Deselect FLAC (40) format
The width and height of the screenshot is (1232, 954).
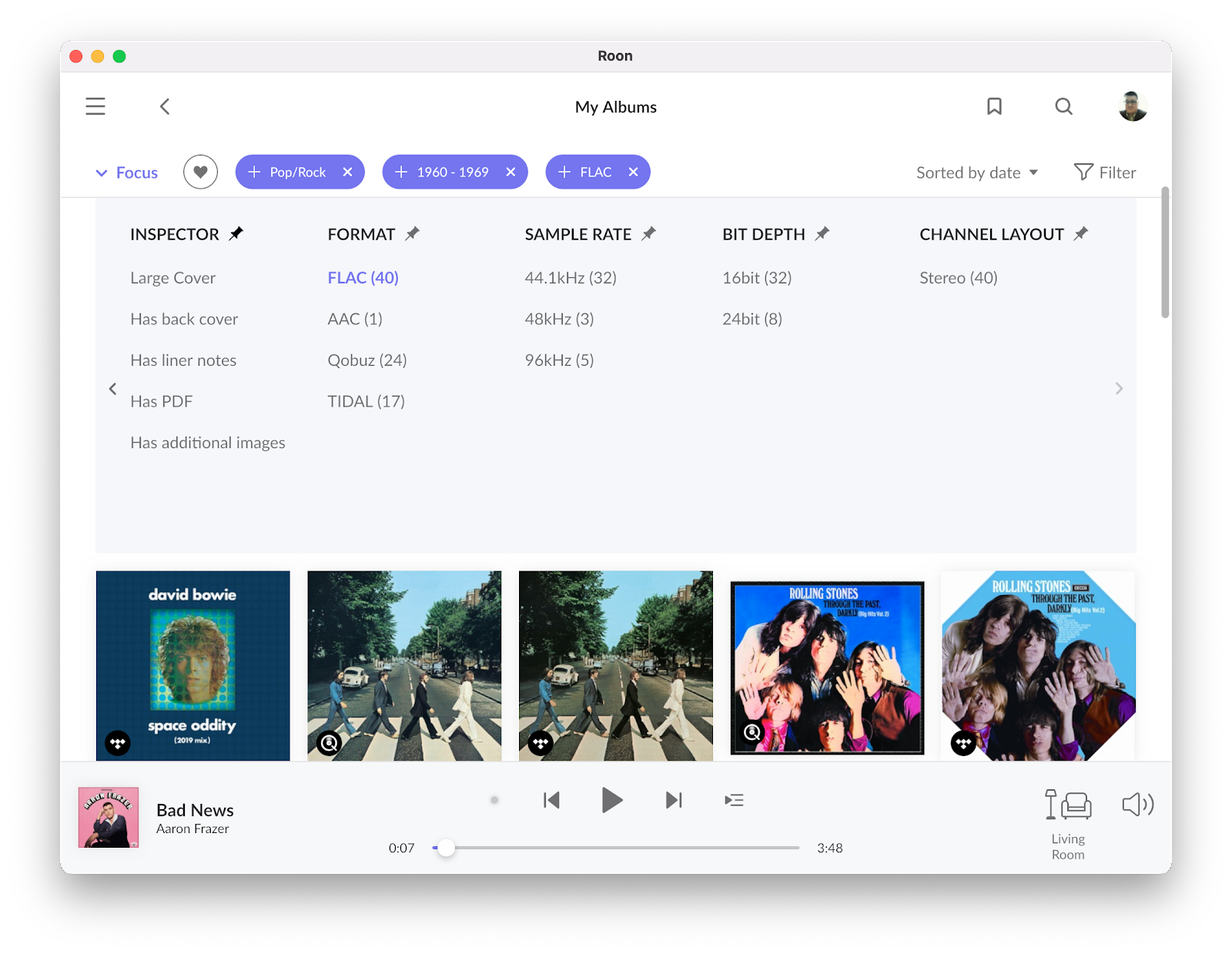pyautogui.click(x=363, y=278)
